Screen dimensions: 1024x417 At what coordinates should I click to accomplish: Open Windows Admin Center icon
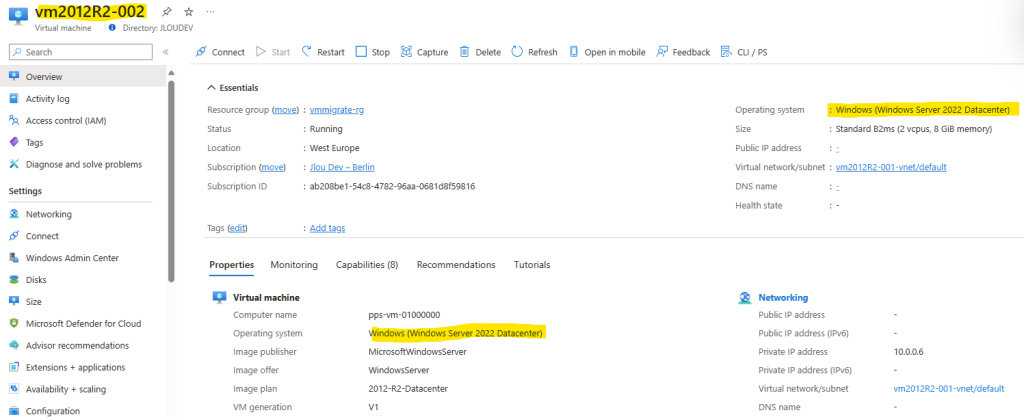point(14,258)
